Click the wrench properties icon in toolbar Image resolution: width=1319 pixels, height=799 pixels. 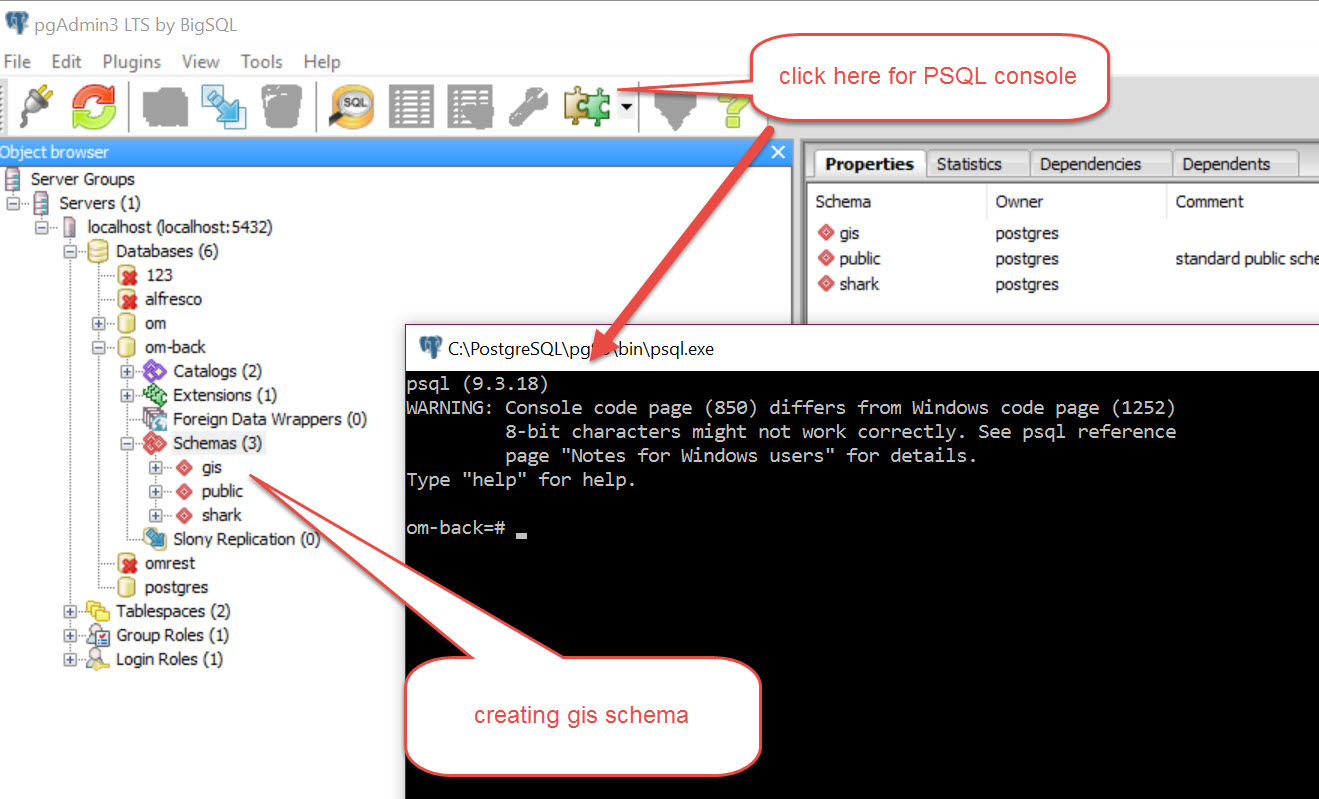point(528,106)
